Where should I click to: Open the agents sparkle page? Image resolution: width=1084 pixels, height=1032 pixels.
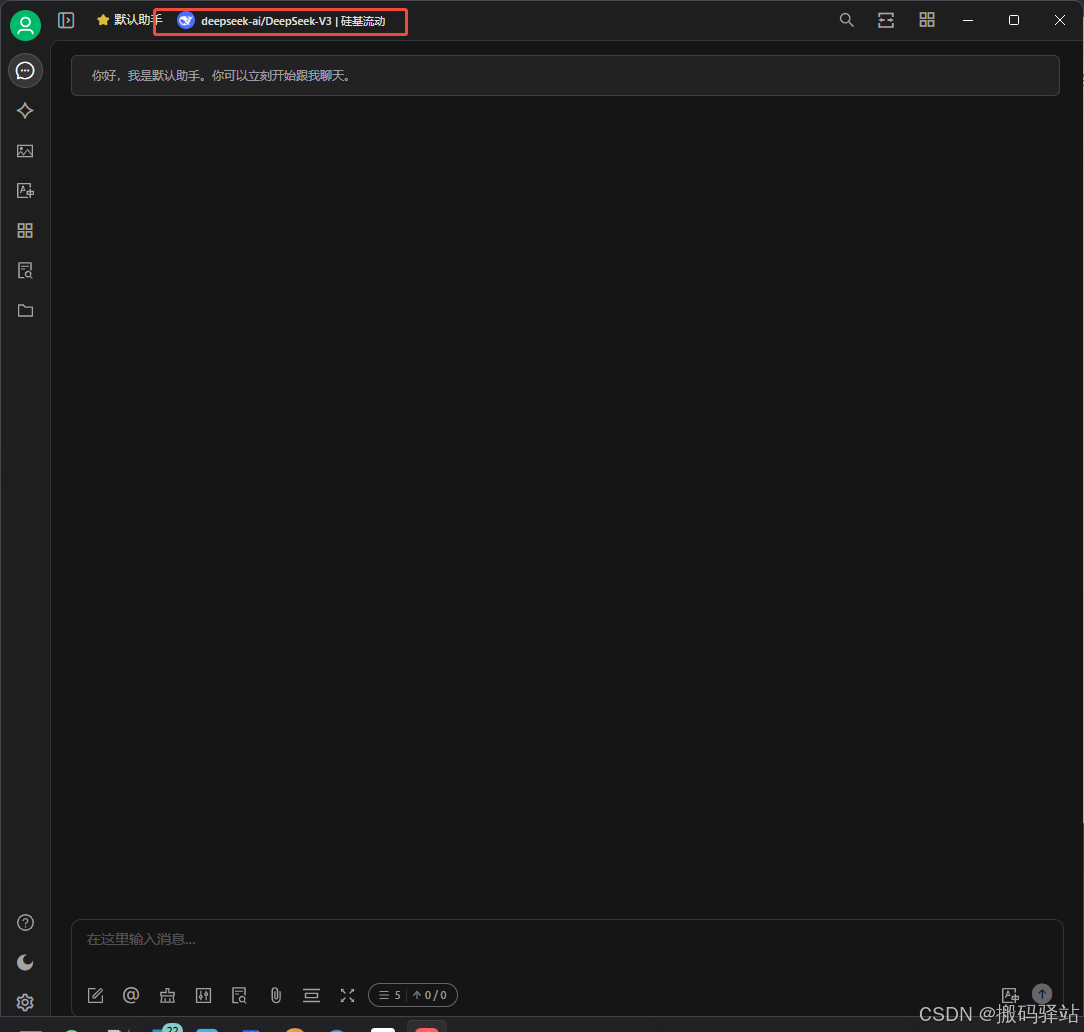tap(26, 111)
